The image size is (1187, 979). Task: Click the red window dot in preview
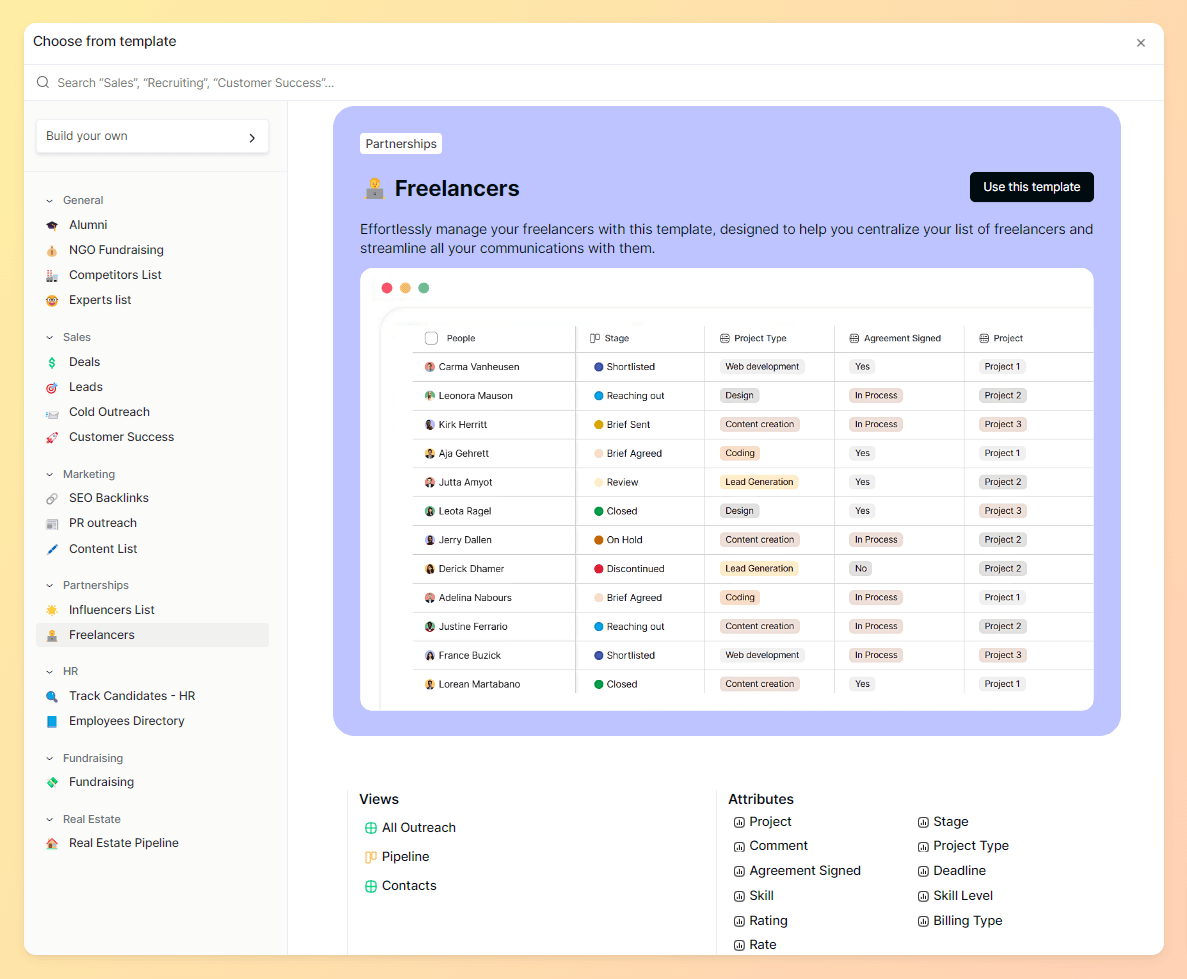(x=387, y=288)
